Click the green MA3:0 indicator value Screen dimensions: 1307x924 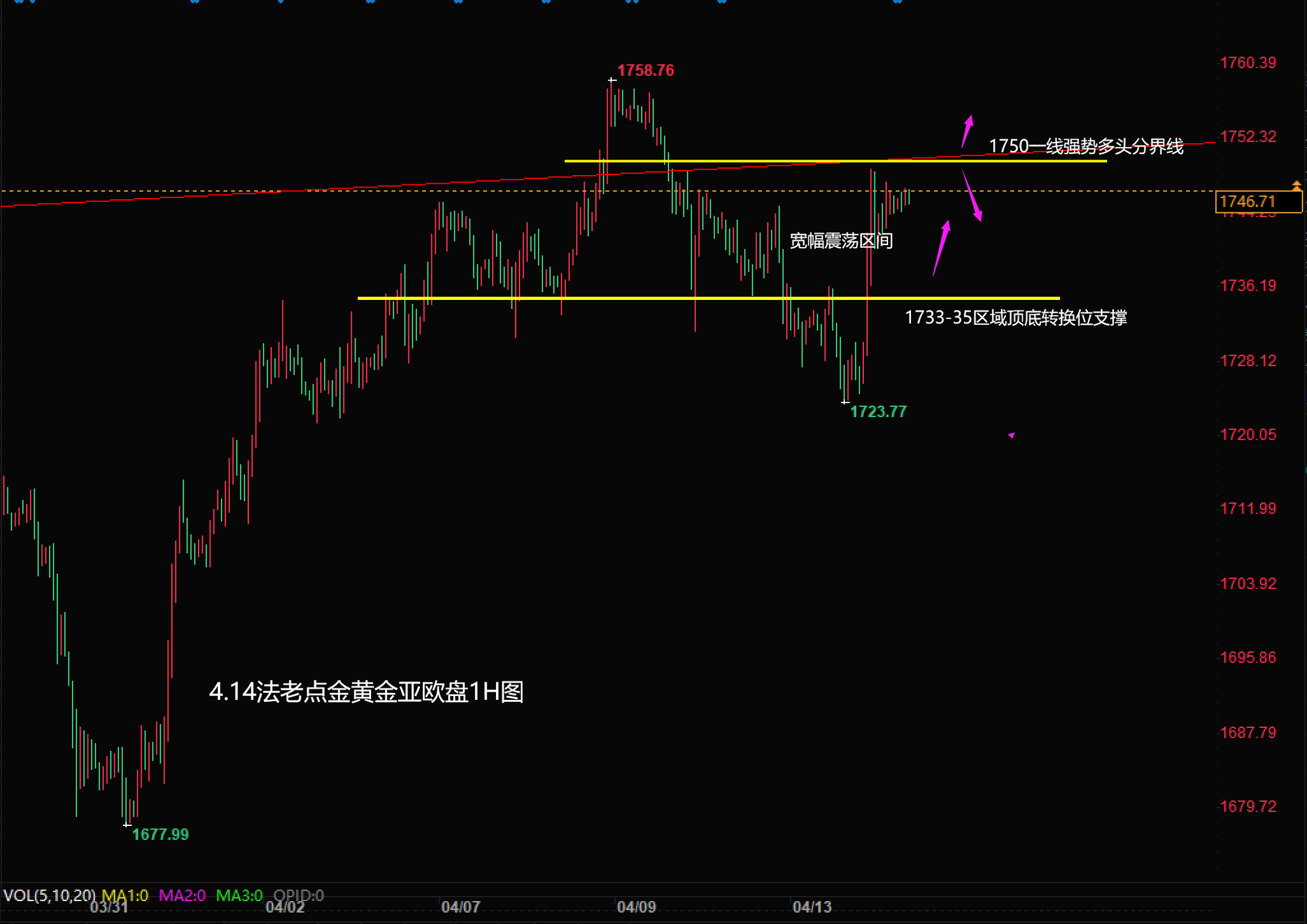coord(239,895)
